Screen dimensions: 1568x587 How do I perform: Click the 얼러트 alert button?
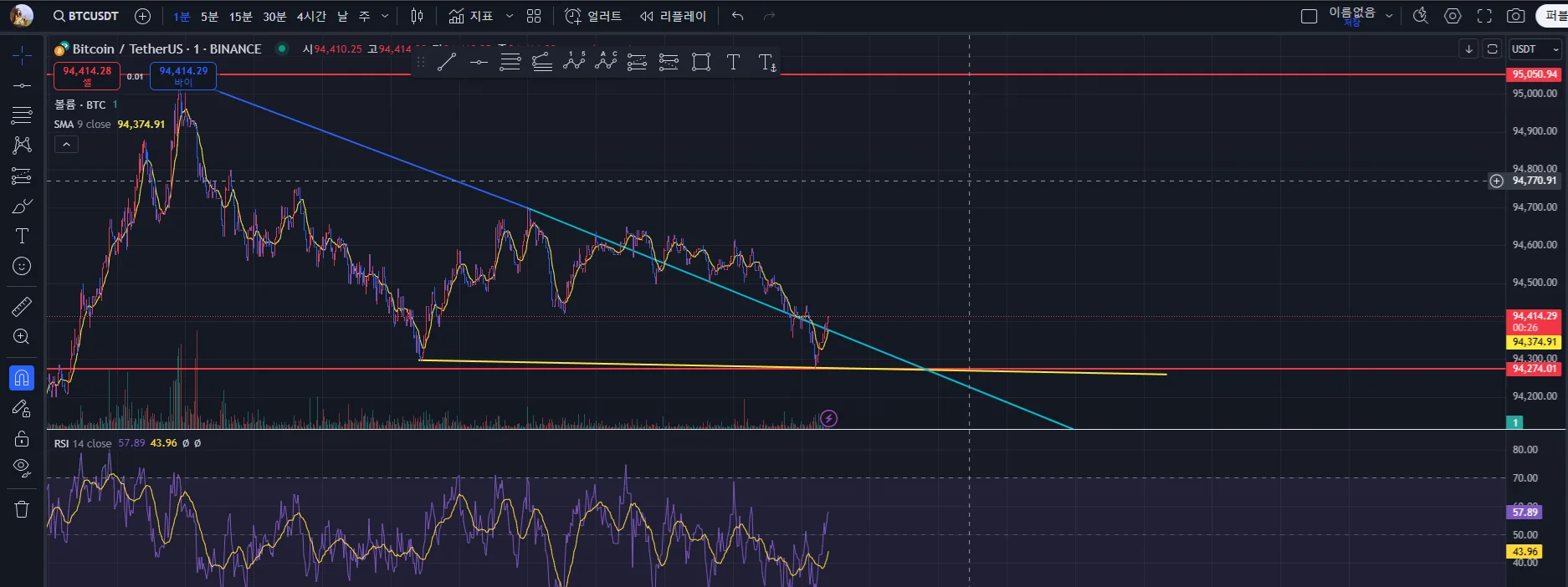pos(593,16)
